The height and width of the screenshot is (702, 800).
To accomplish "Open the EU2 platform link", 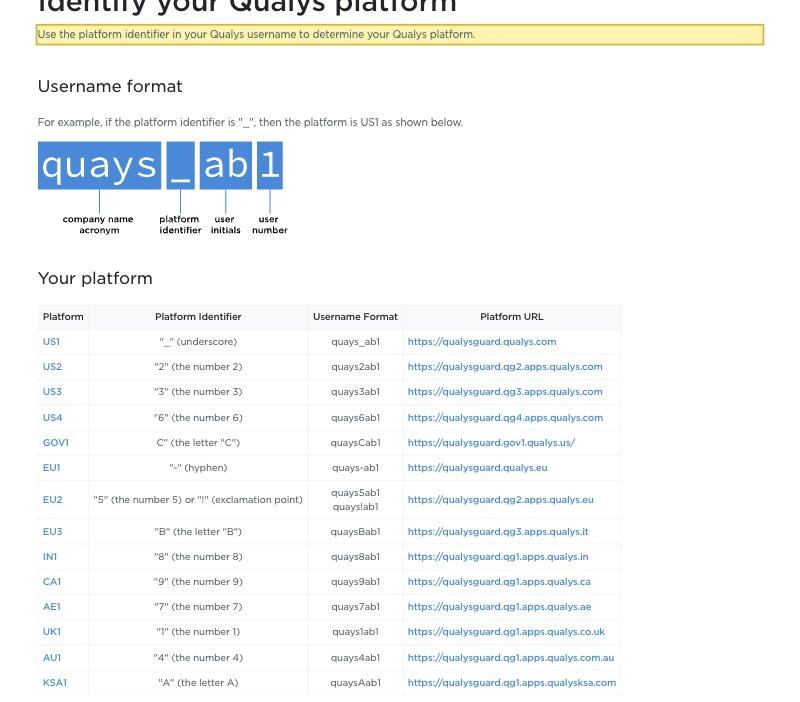I will pos(53,499).
